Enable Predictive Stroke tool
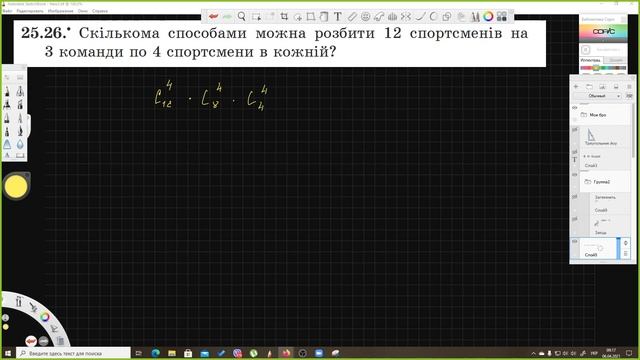 (x=433, y=17)
